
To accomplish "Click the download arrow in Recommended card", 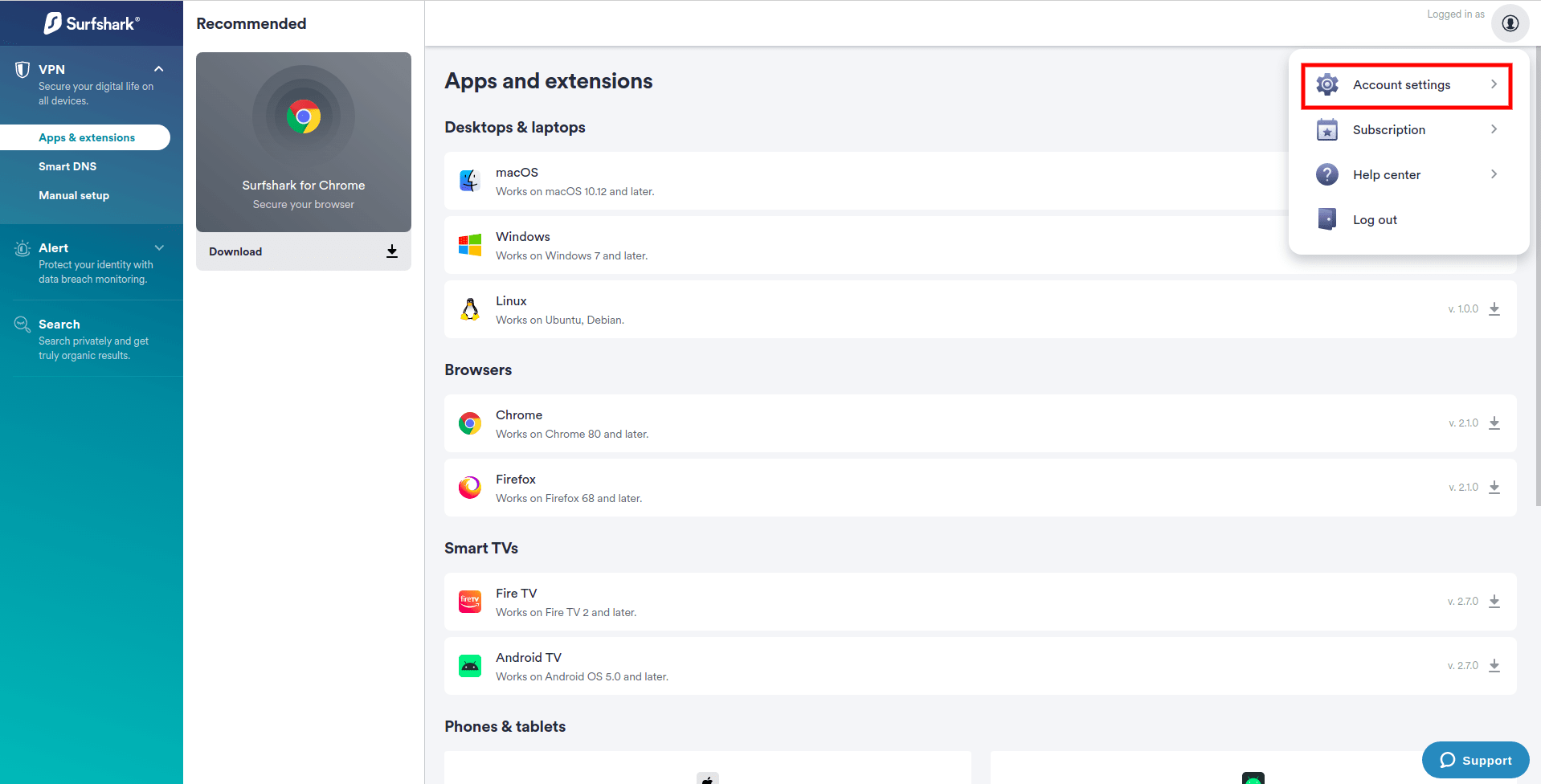I will (392, 251).
